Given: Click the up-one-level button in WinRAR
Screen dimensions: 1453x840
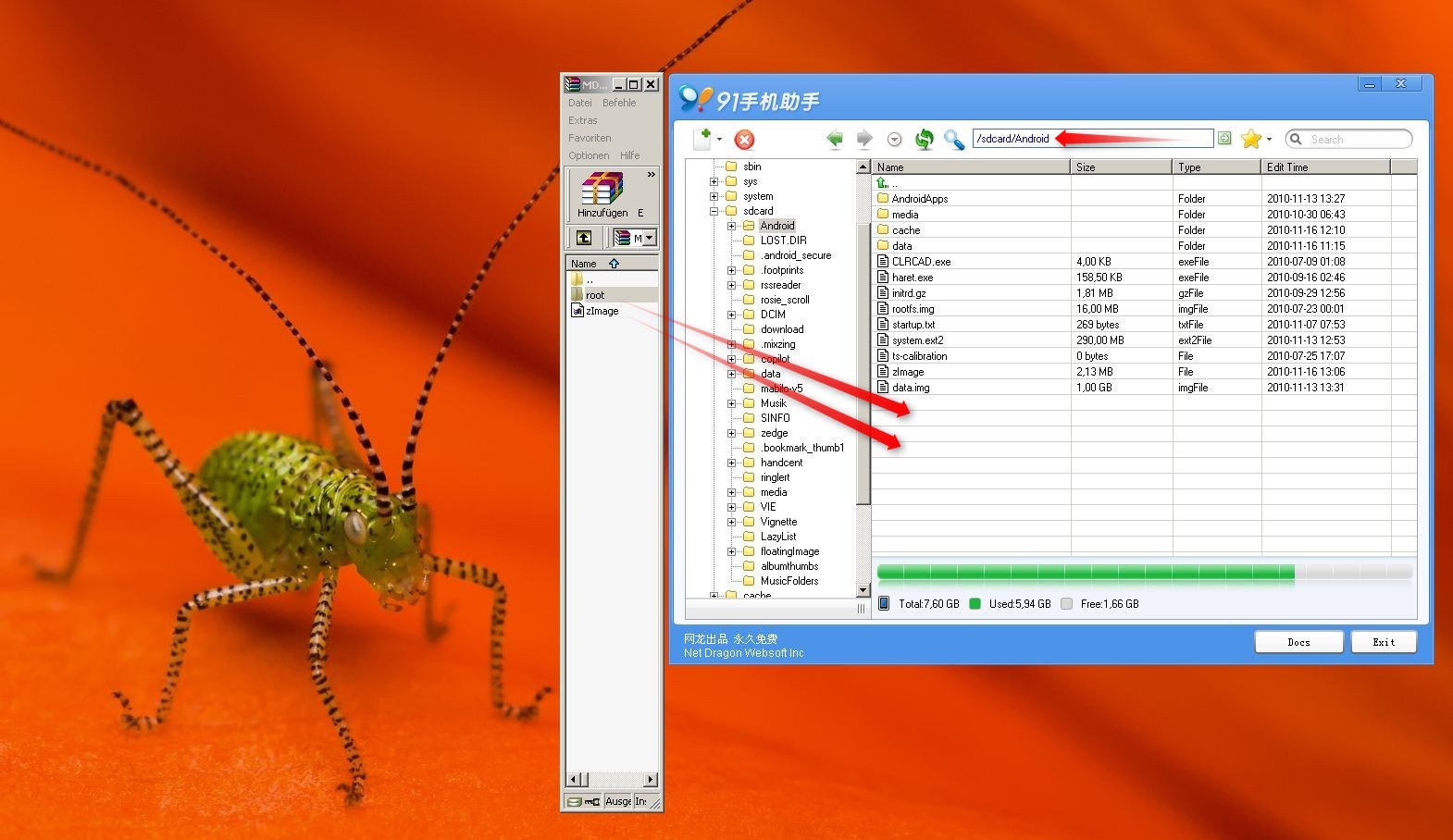Looking at the screenshot, I should pos(584,239).
